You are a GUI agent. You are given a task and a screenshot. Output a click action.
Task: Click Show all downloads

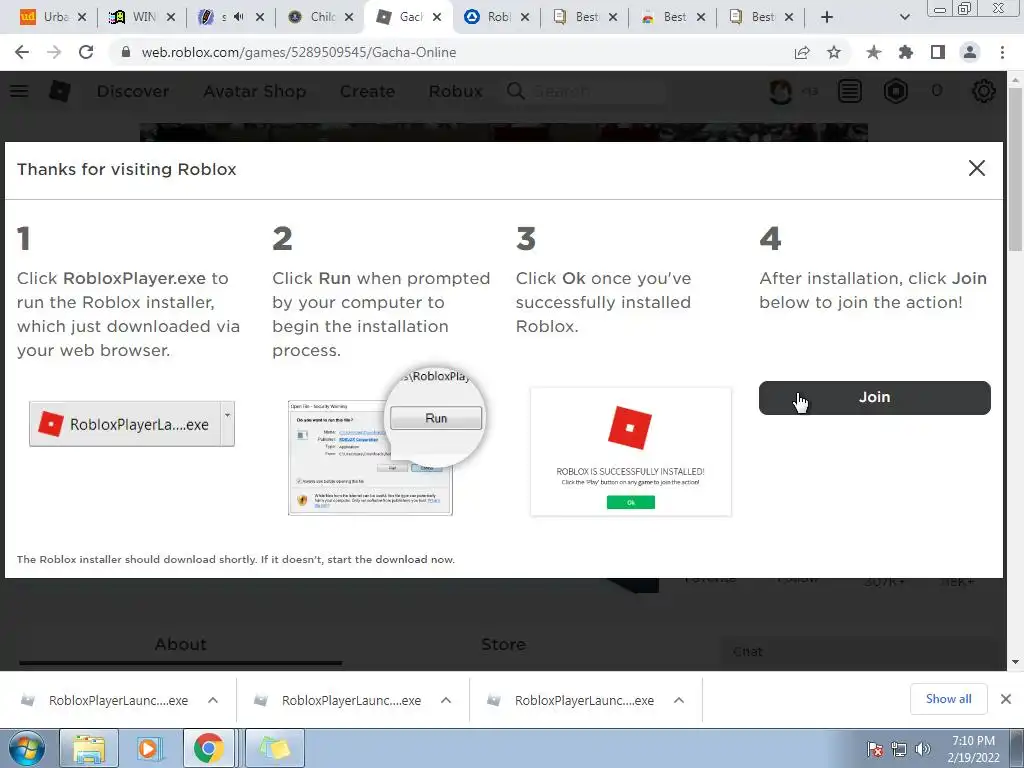[948, 699]
